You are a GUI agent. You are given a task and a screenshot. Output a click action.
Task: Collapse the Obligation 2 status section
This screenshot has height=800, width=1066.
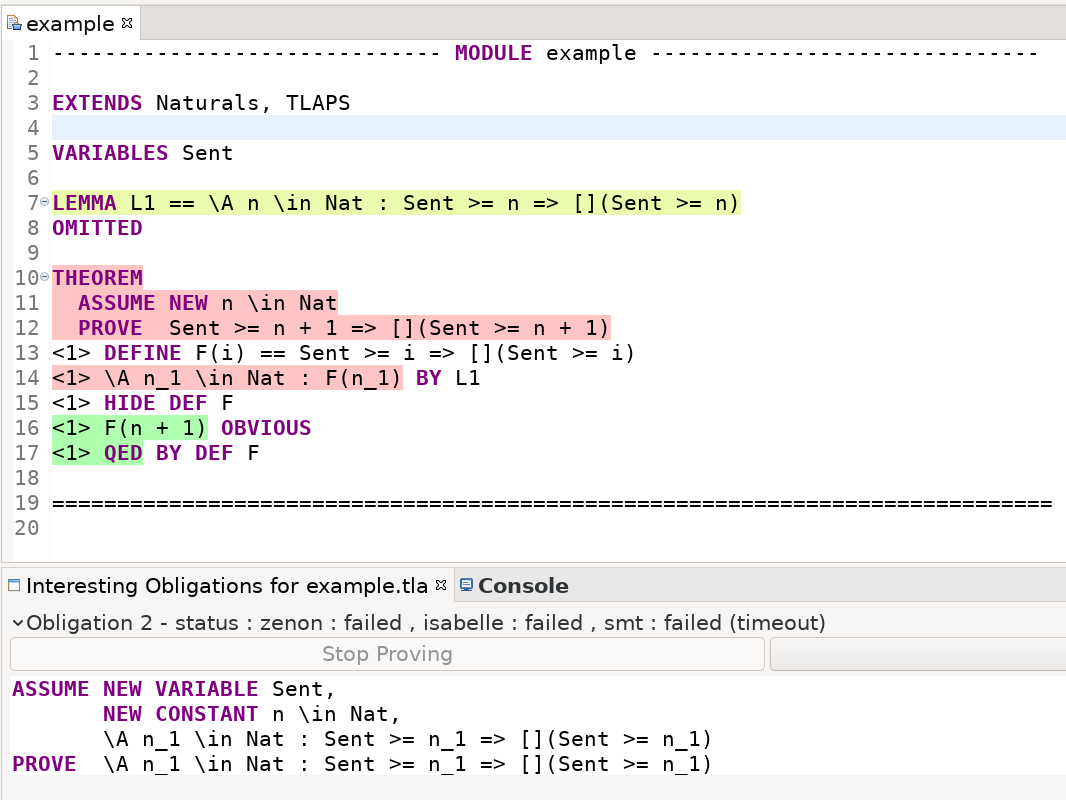pos(17,623)
